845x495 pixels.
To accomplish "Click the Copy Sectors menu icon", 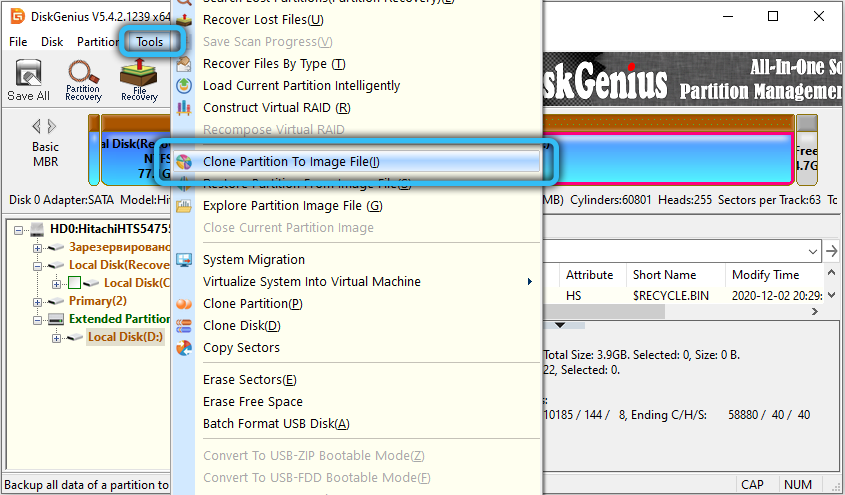I will [184, 348].
